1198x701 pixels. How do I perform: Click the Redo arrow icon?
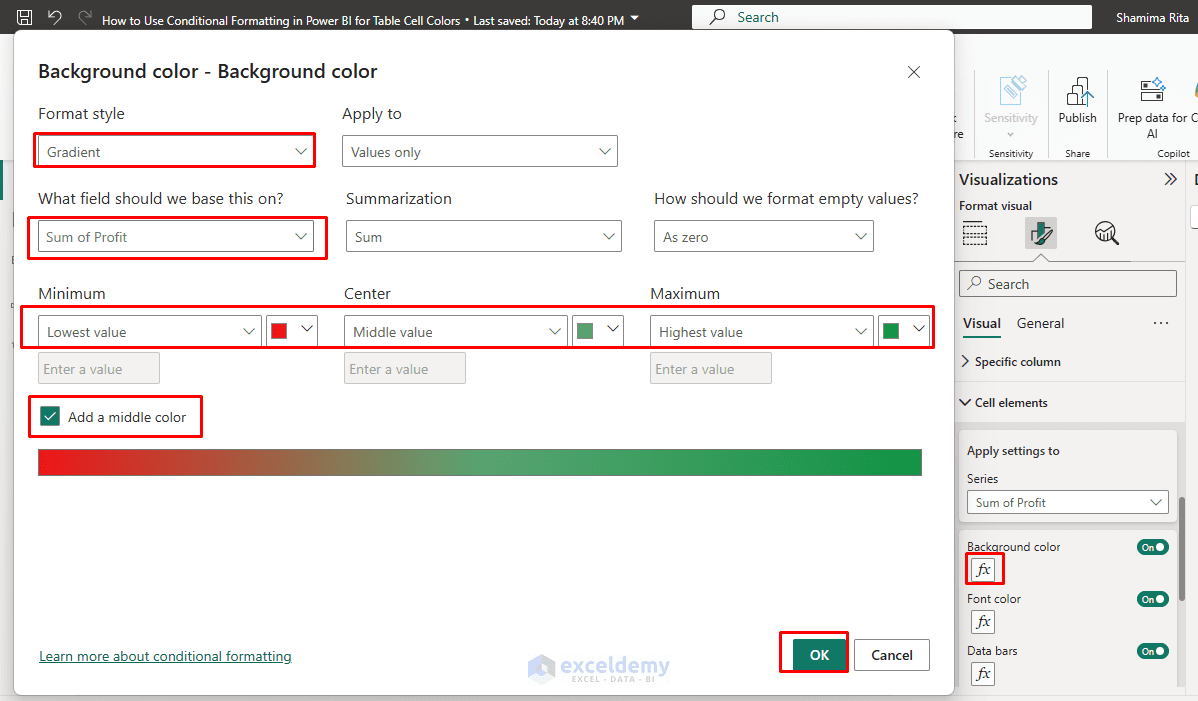pos(85,17)
